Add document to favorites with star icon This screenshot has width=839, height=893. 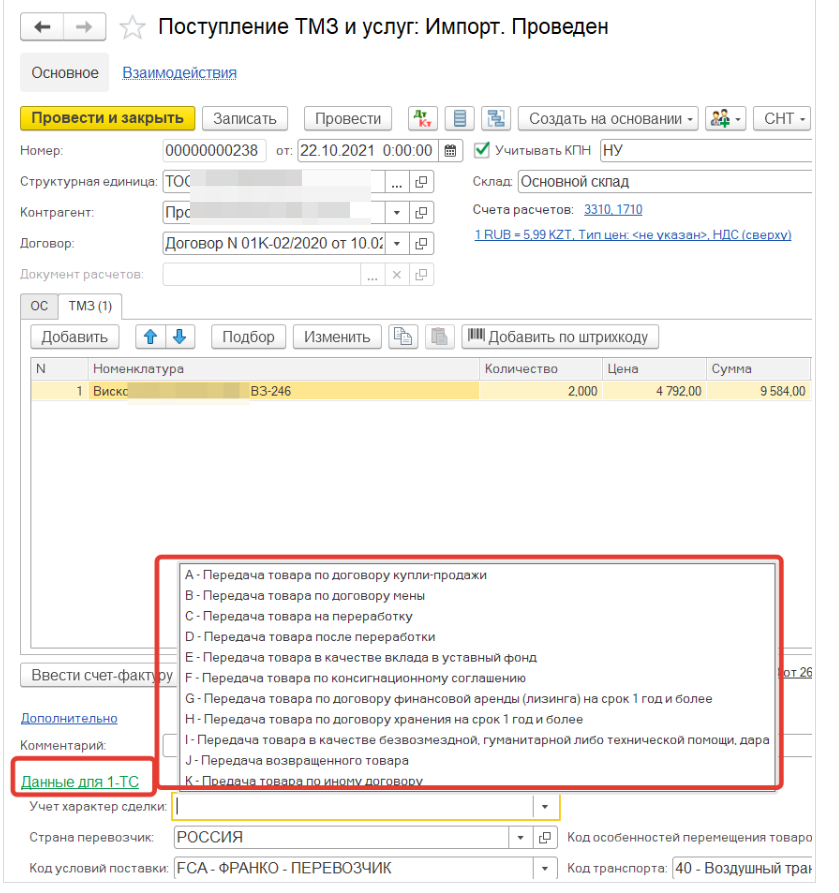131,27
